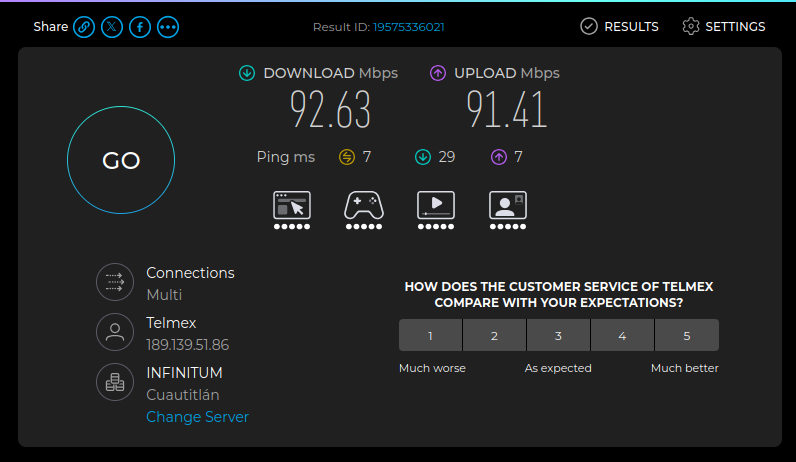Rate Telmex customer service 3

(x=558, y=335)
